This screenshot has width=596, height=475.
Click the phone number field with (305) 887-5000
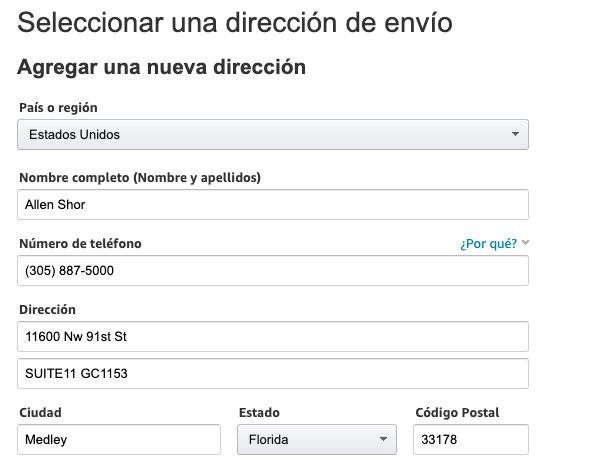pyautogui.click(x=273, y=271)
